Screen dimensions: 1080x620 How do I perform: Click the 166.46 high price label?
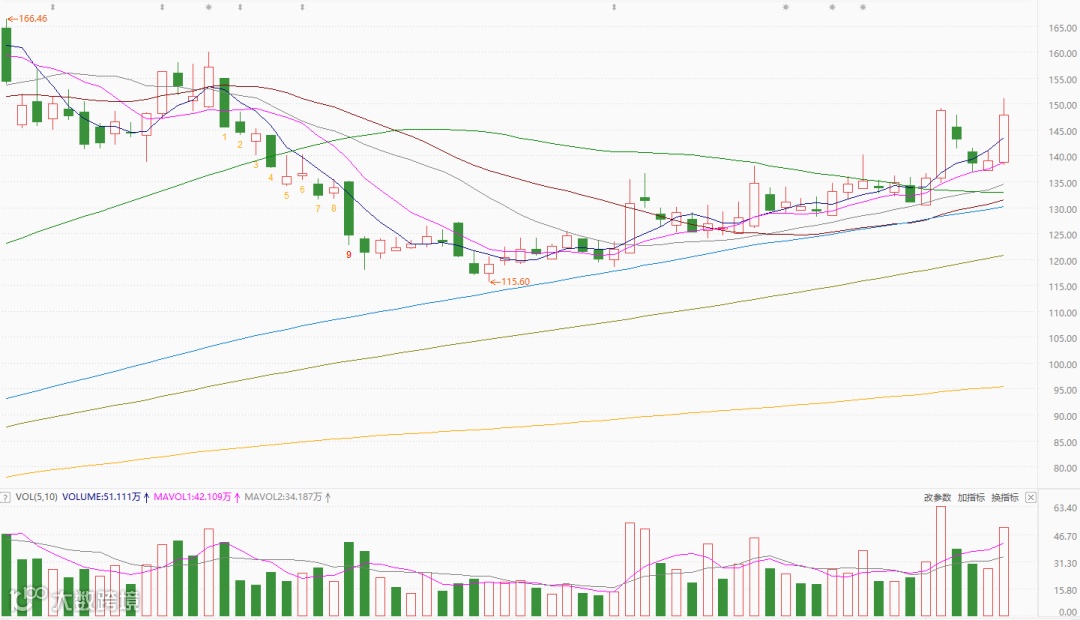(32, 19)
